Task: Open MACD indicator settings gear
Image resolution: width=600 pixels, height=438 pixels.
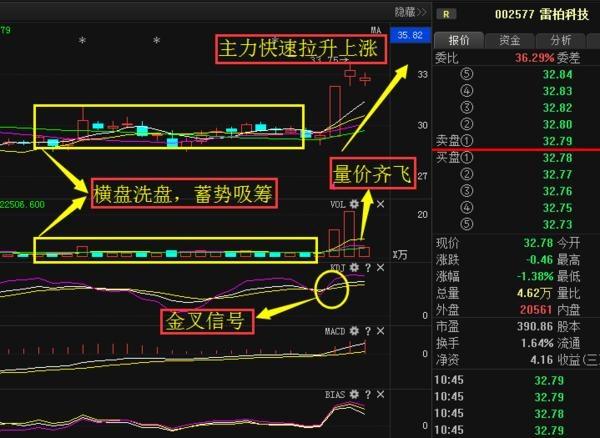Action: coord(355,330)
